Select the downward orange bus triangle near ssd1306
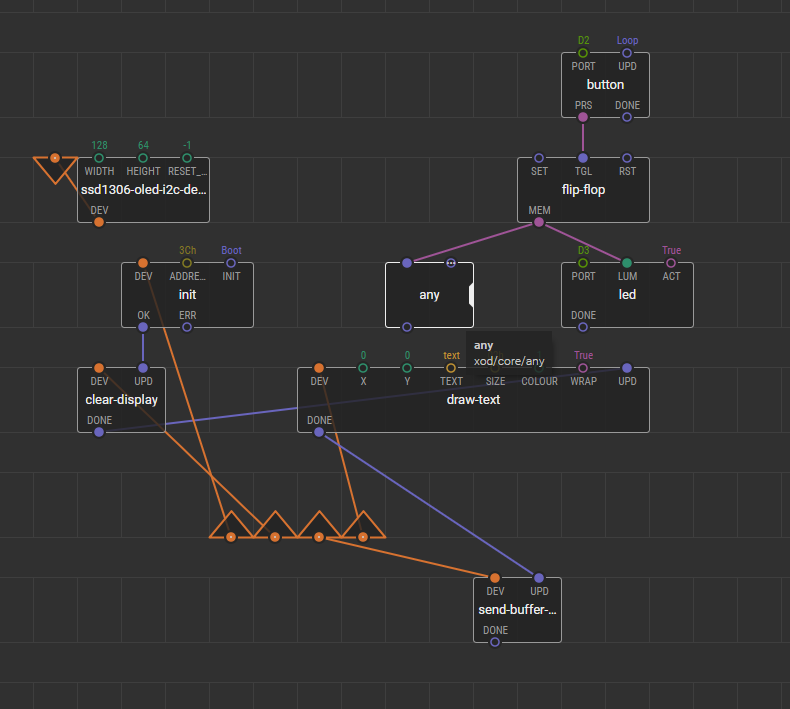 pyautogui.click(x=55, y=168)
